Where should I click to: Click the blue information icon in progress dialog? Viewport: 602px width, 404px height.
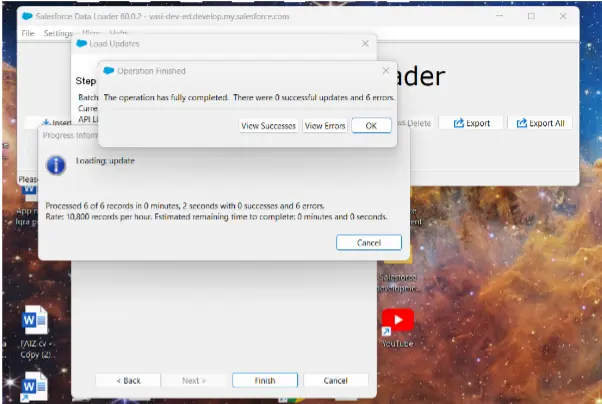[x=56, y=165]
